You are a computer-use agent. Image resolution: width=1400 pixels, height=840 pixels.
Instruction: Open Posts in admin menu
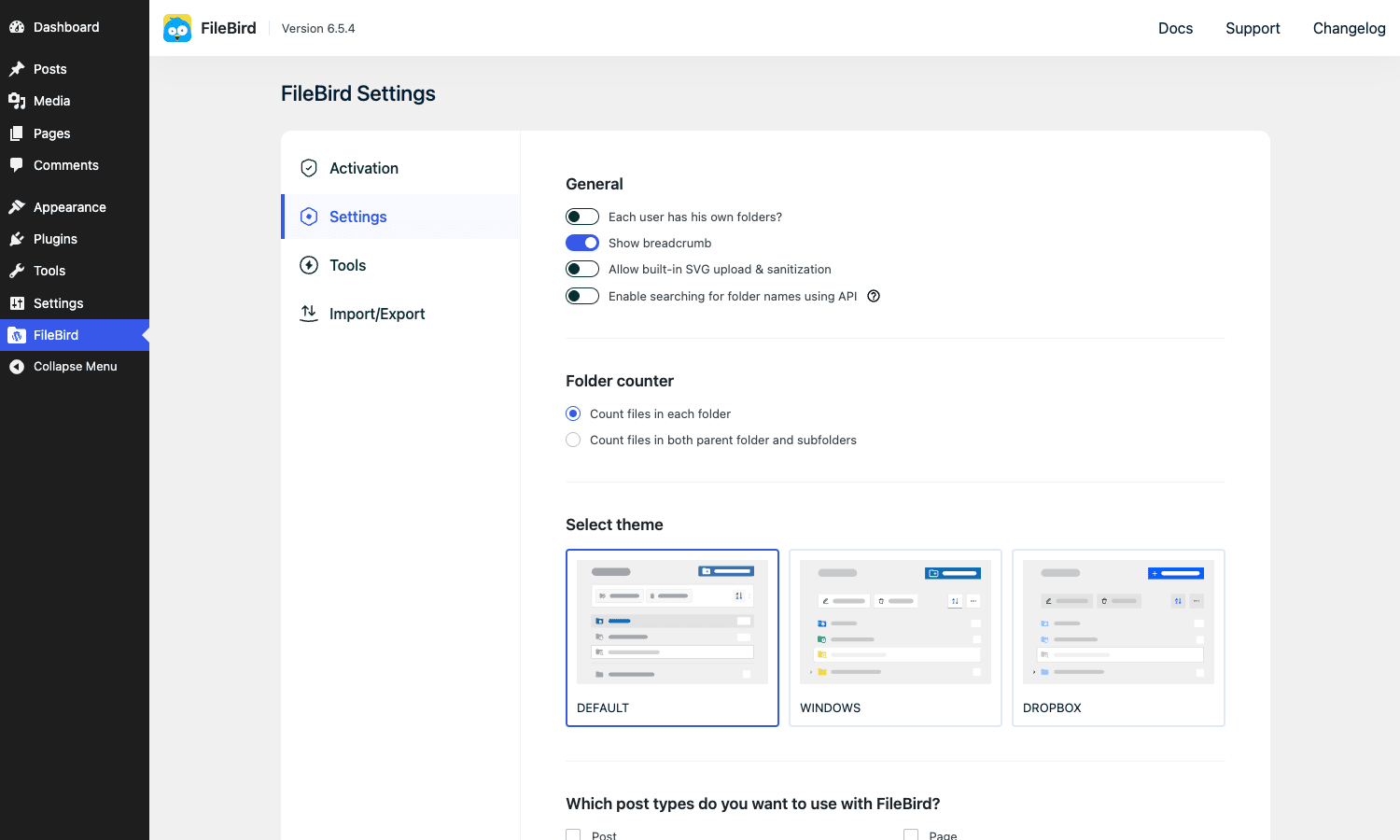(75, 69)
